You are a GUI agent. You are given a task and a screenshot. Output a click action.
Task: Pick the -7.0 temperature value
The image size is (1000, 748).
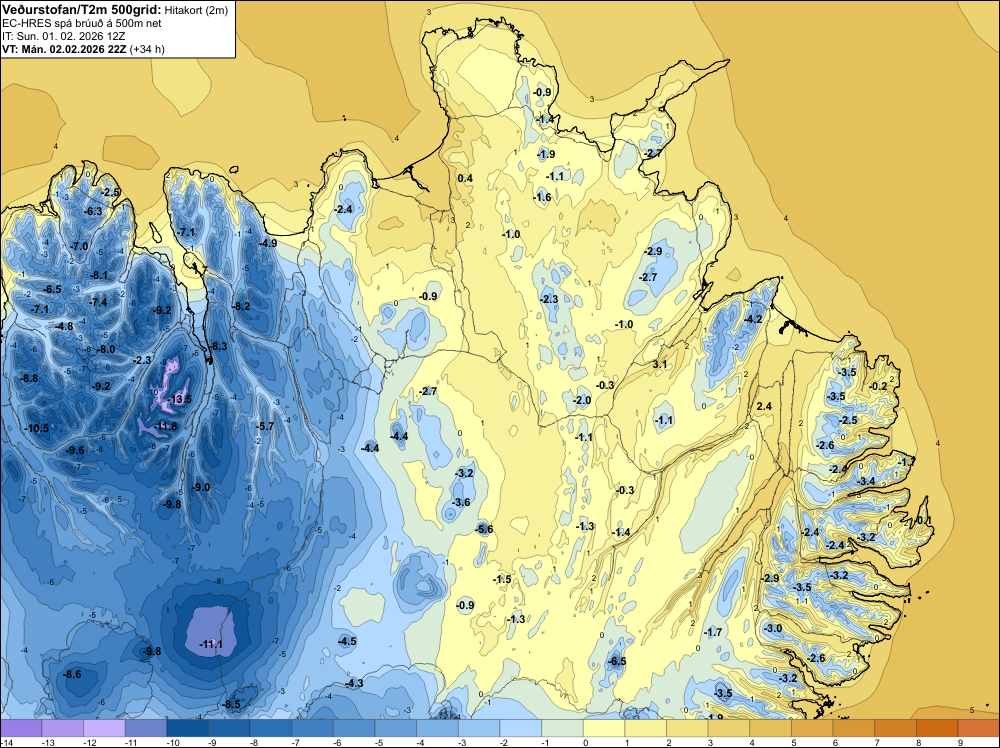79,246
